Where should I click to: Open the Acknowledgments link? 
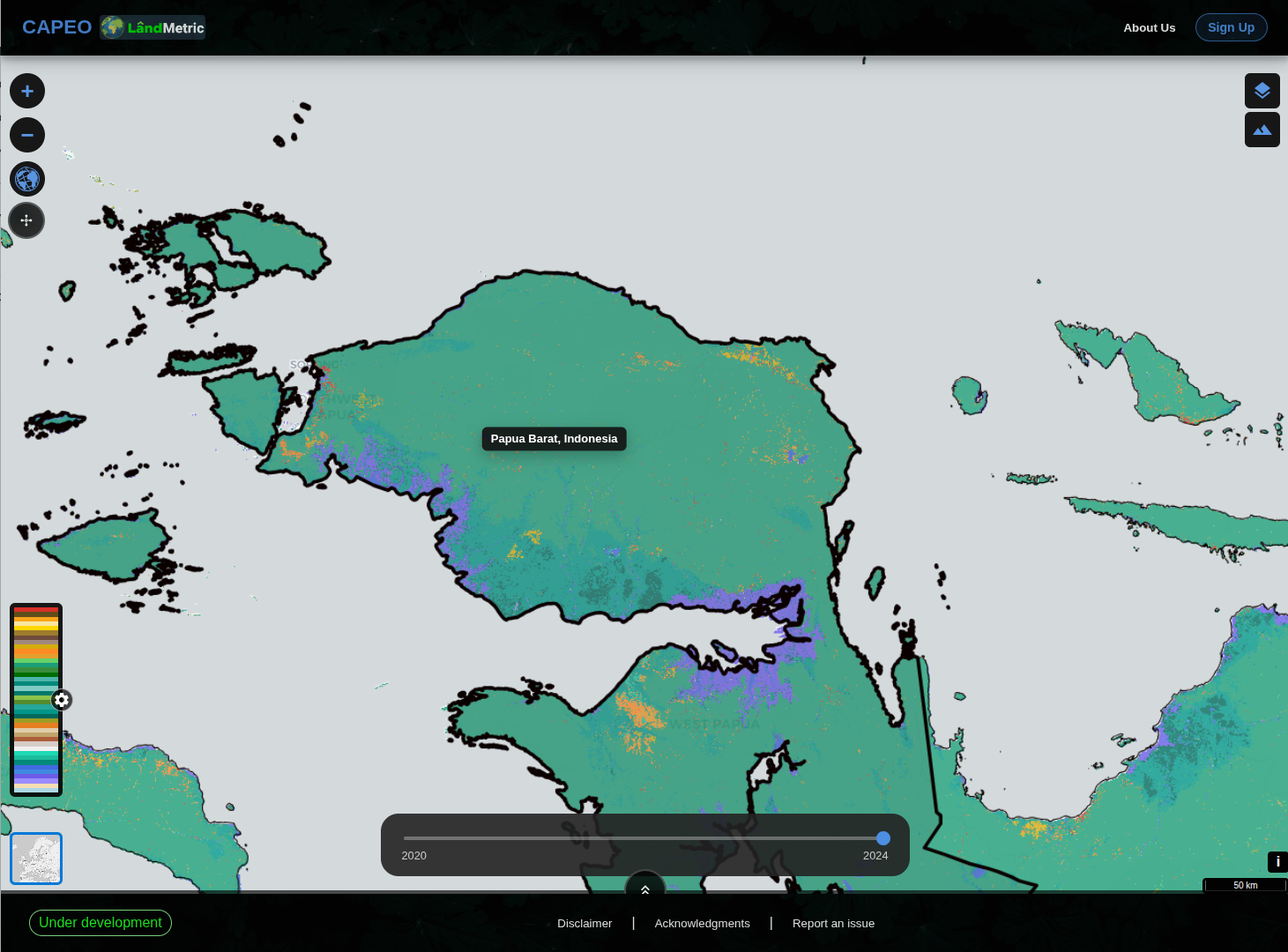[x=703, y=923]
